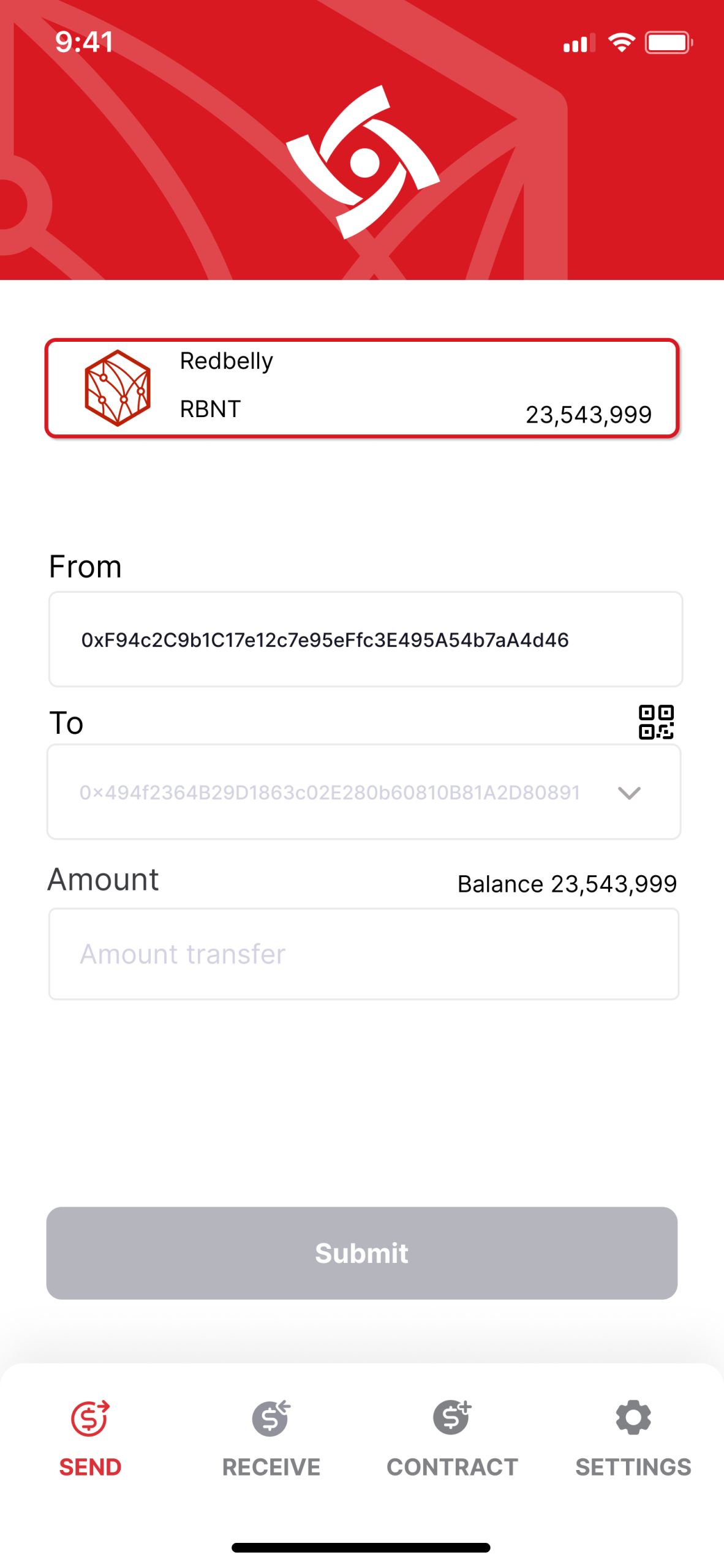This screenshot has height=1568, width=724.
Task: Tap the home indicator bar
Action: click(x=361, y=1548)
